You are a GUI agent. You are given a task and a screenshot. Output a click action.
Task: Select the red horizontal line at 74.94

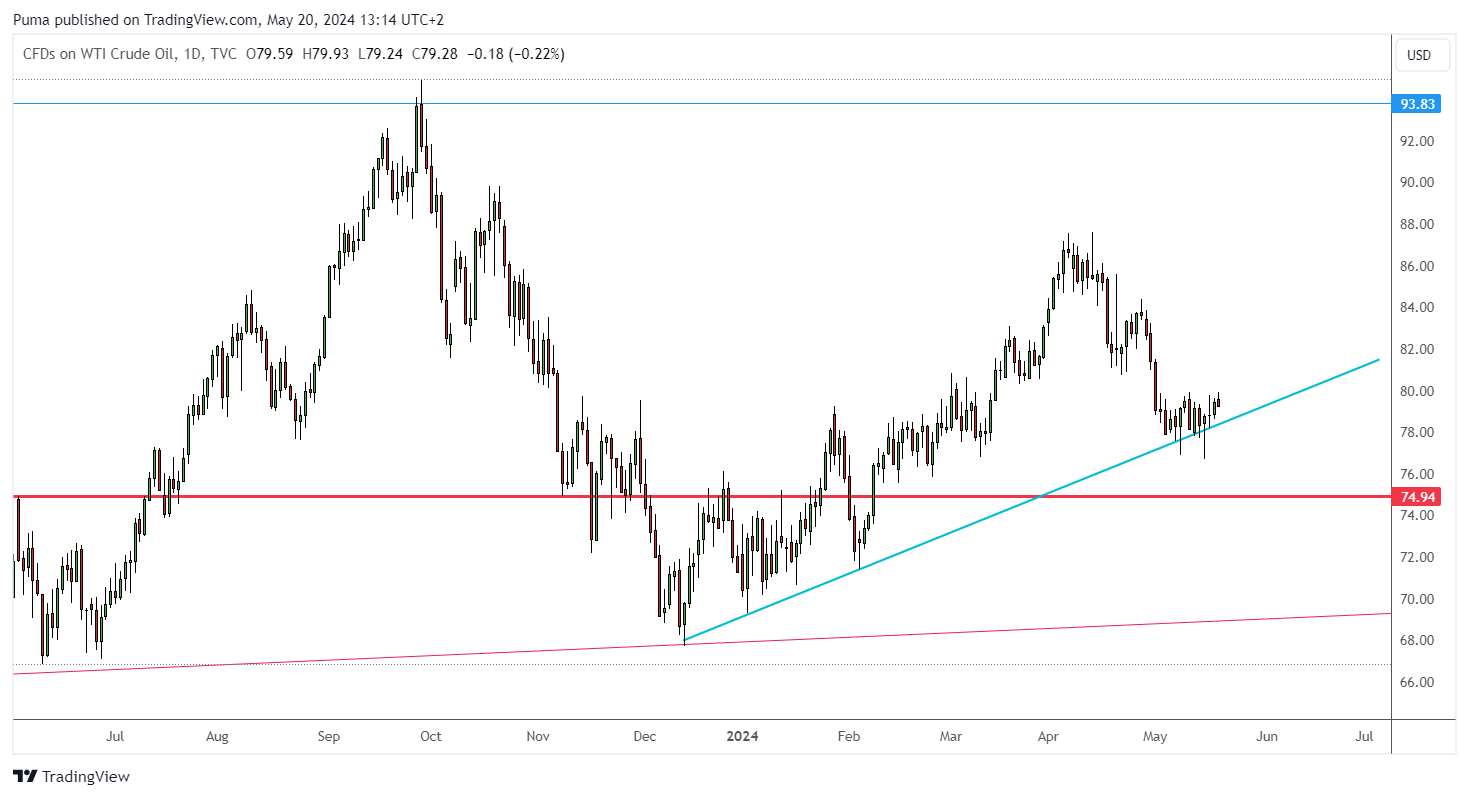[700, 496]
